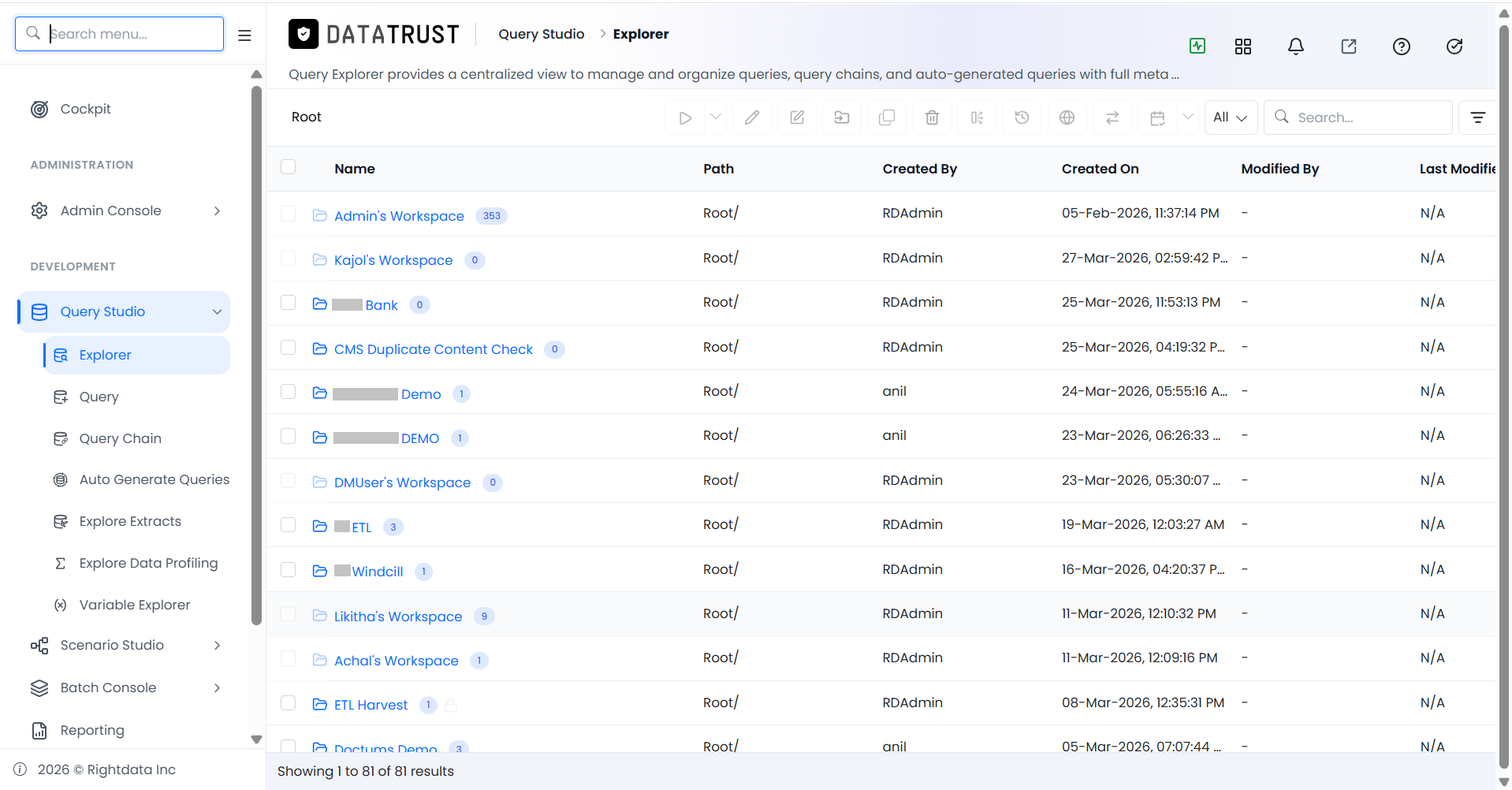
Task: Open the Run button dropdown arrow
Action: [x=716, y=117]
